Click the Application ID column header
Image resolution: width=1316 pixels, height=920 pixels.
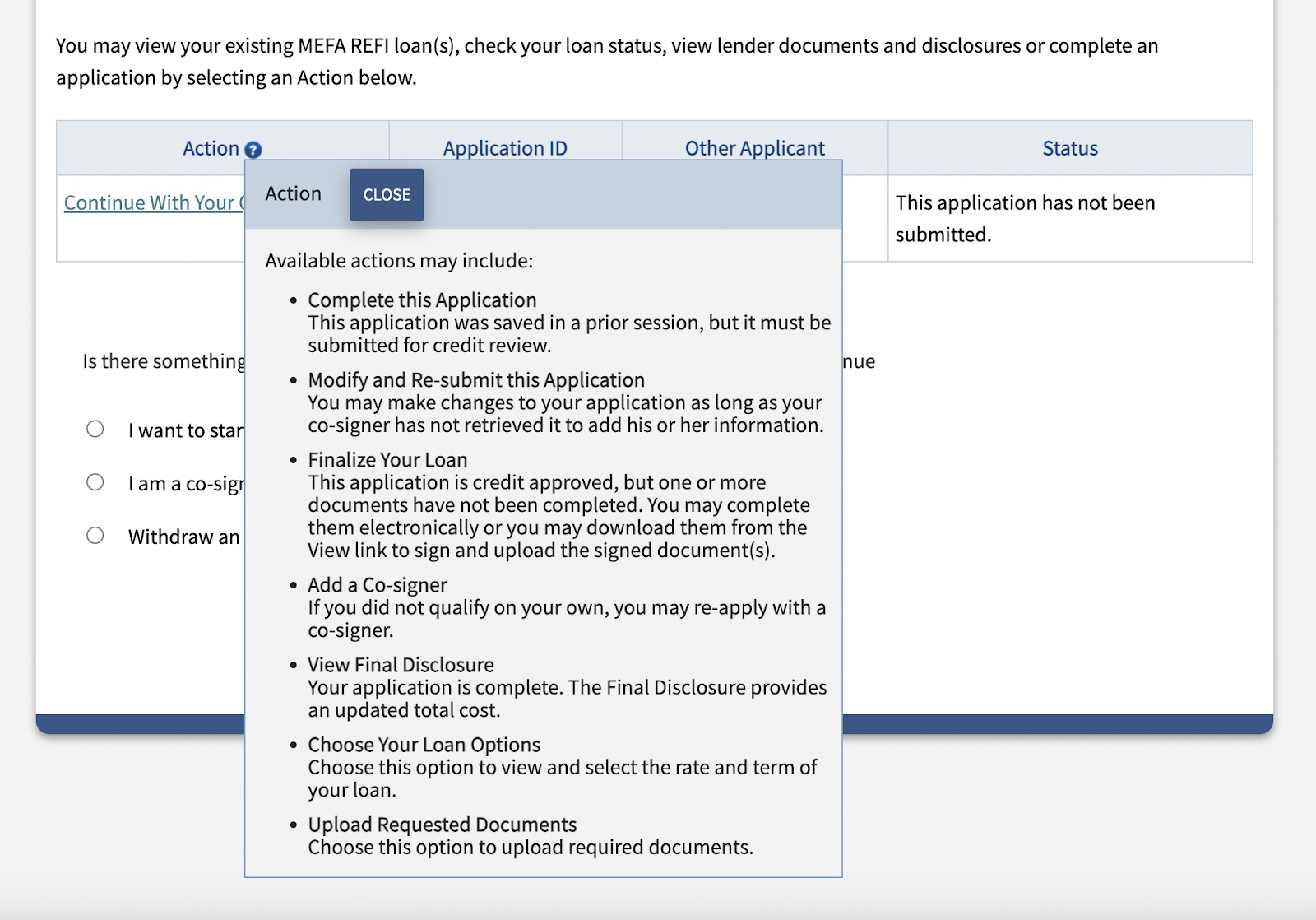[505, 148]
